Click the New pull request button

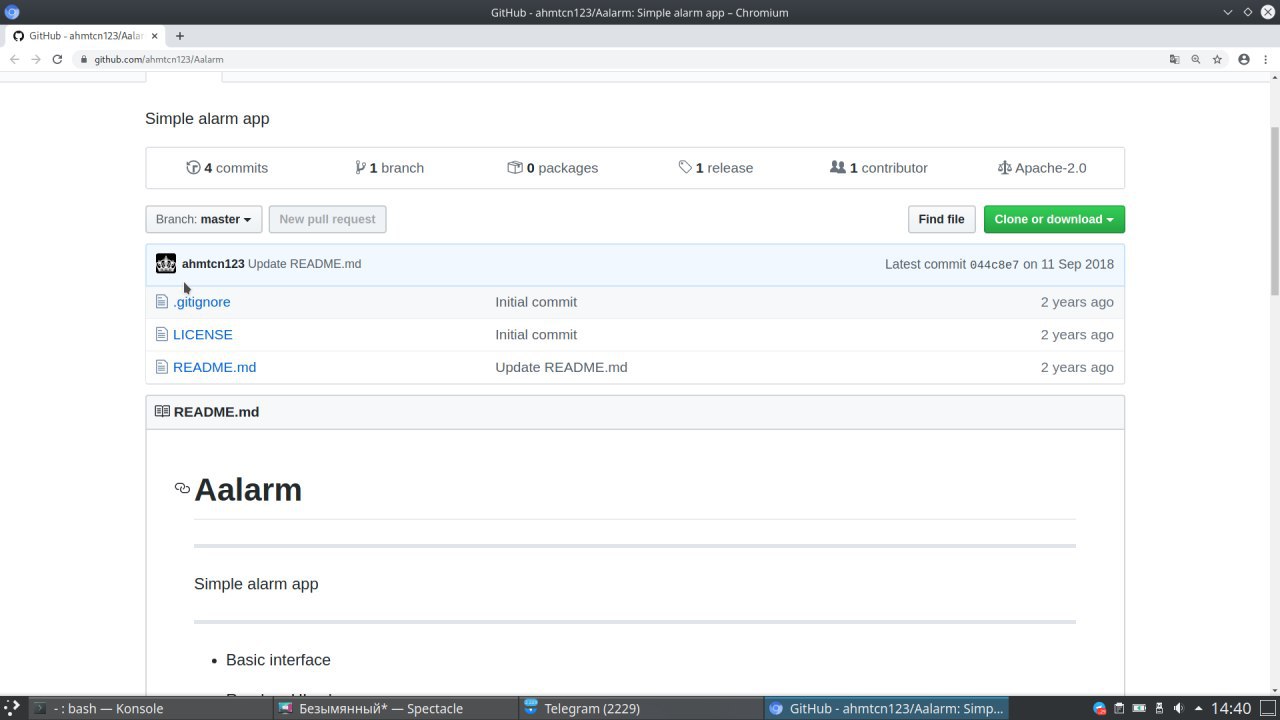327,219
